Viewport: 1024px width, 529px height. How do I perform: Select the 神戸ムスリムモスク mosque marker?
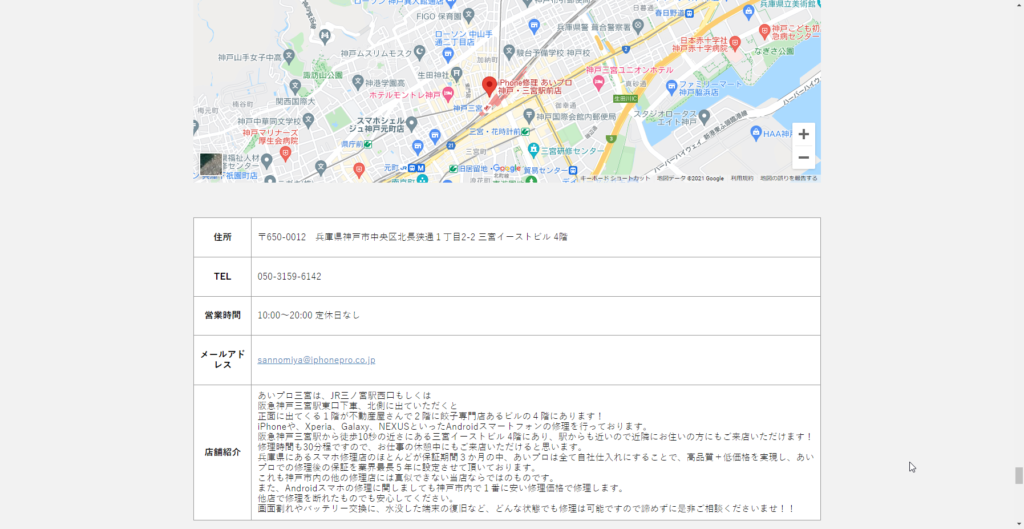coord(420,52)
